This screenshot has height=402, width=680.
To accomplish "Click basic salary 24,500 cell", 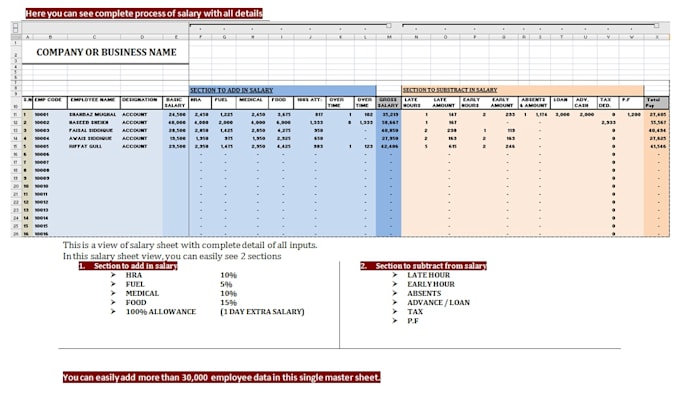I will [x=176, y=114].
